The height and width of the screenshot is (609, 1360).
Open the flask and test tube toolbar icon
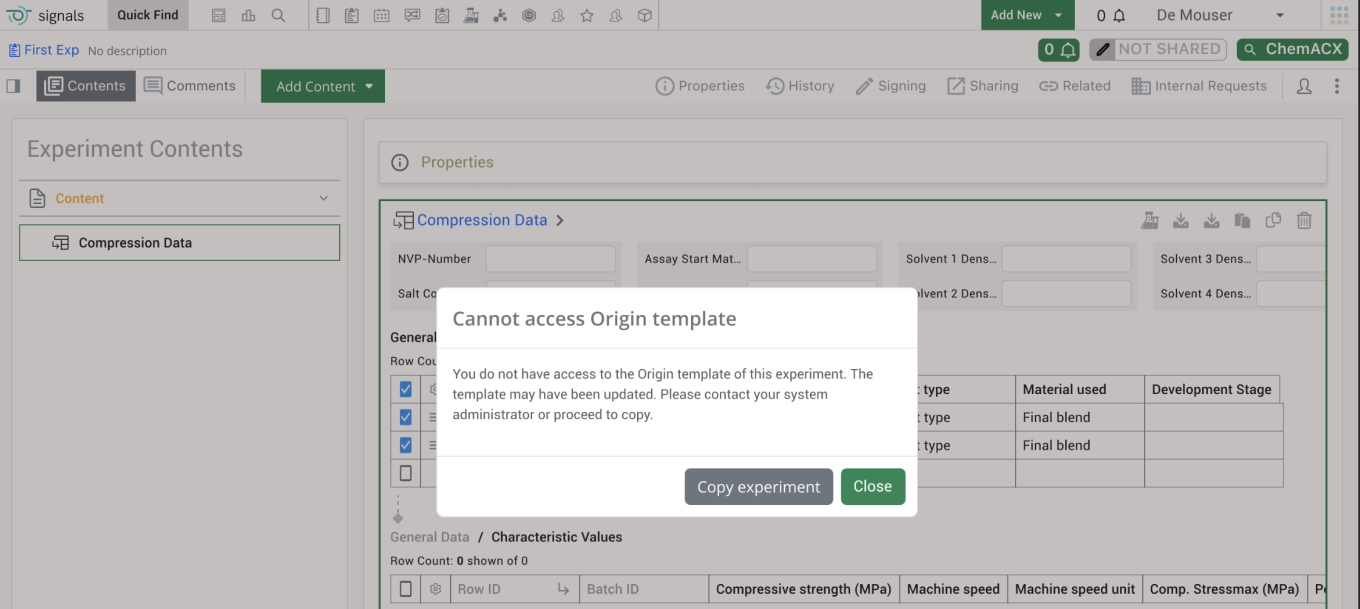point(470,15)
